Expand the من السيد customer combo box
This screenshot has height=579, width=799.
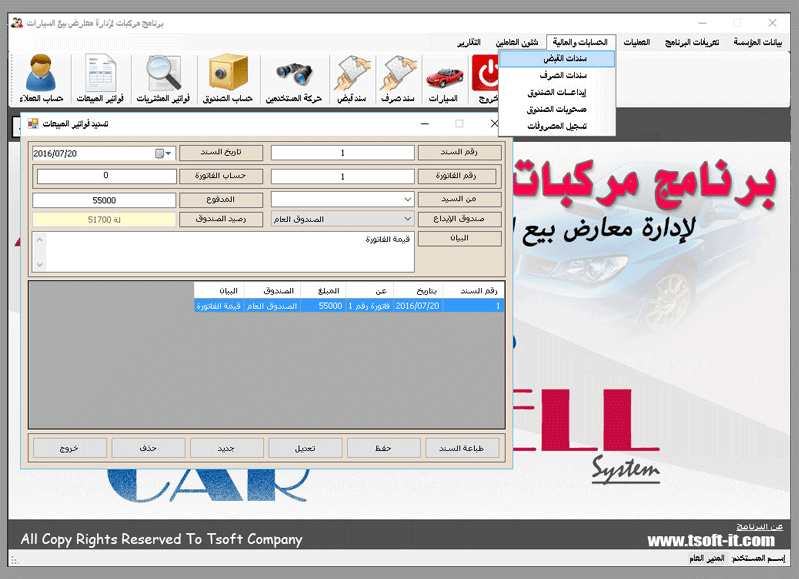pos(408,199)
